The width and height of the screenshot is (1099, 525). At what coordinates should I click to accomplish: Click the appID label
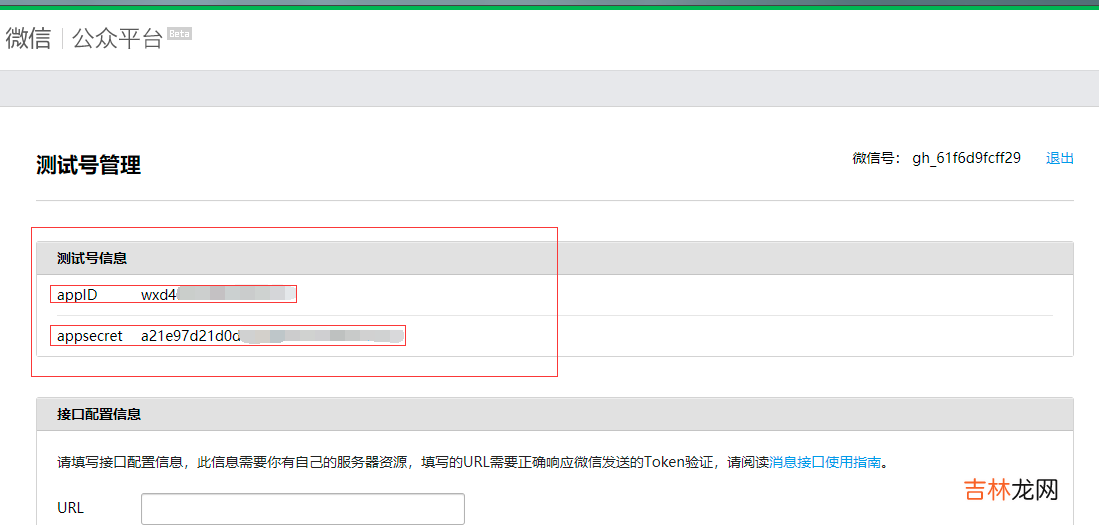(x=77, y=294)
